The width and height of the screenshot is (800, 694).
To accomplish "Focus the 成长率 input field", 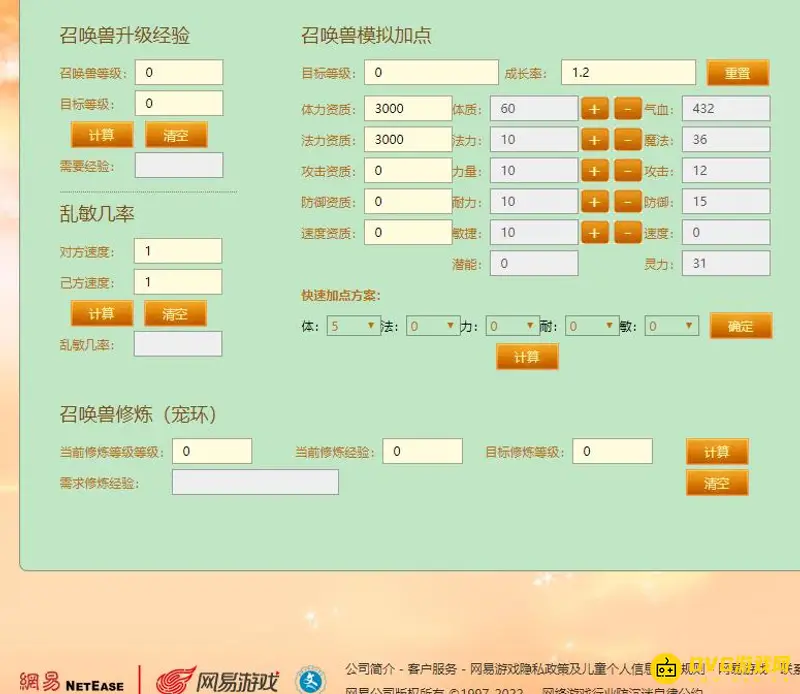I will click(628, 72).
